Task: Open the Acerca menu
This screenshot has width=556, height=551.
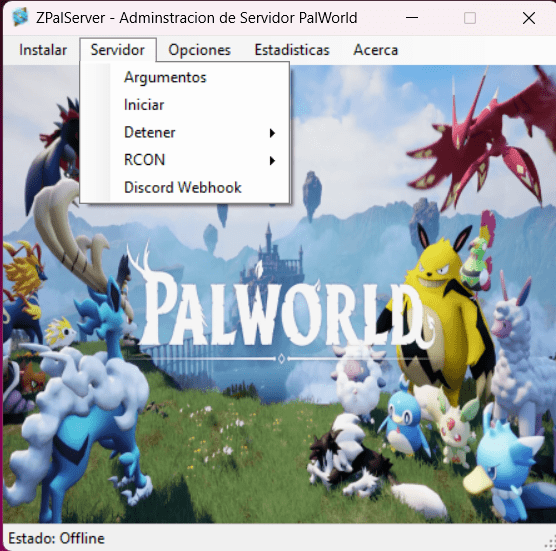Action: tap(376, 50)
